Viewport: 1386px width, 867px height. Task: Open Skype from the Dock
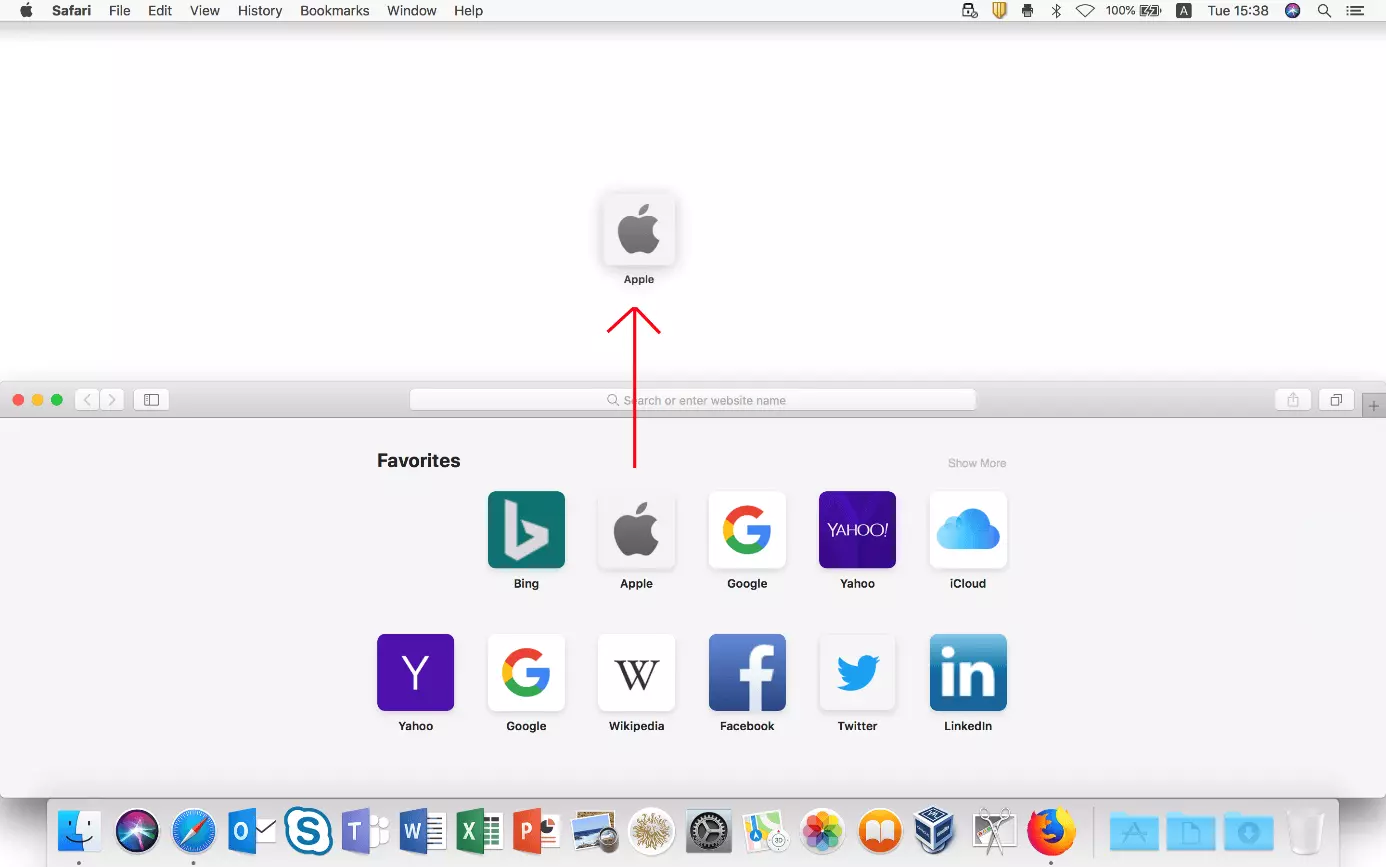(x=309, y=831)
